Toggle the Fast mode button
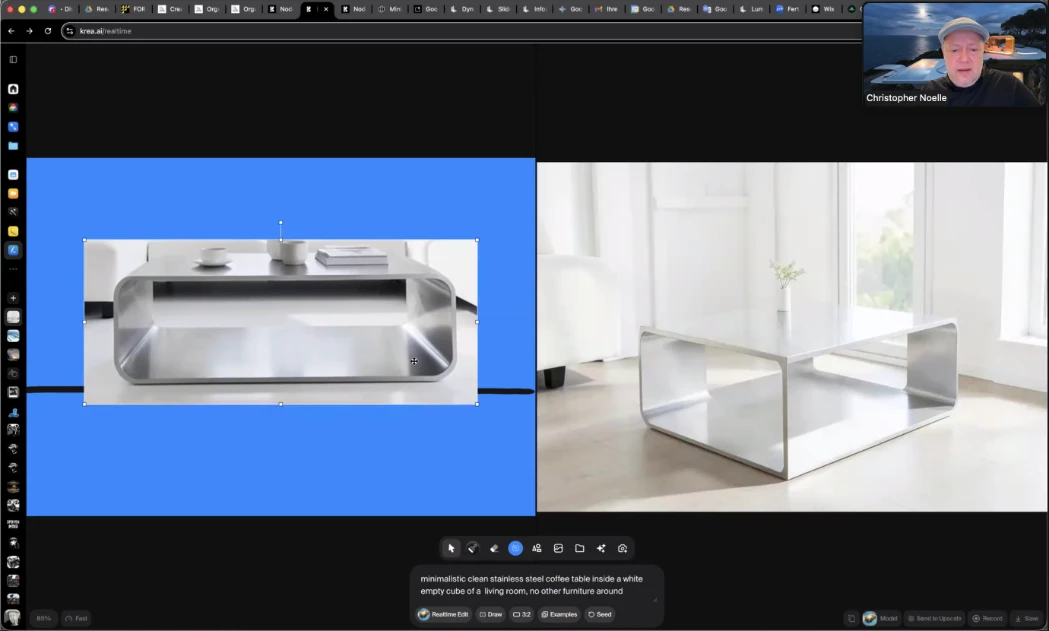This screenshot has width=1049, height=631. point(76,618)
